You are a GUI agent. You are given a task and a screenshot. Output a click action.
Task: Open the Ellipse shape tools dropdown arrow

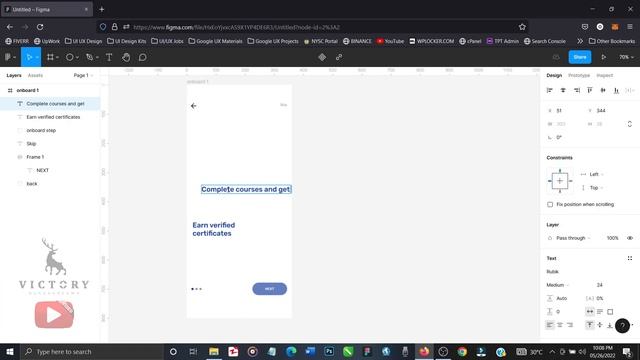(x=77, y=58)
